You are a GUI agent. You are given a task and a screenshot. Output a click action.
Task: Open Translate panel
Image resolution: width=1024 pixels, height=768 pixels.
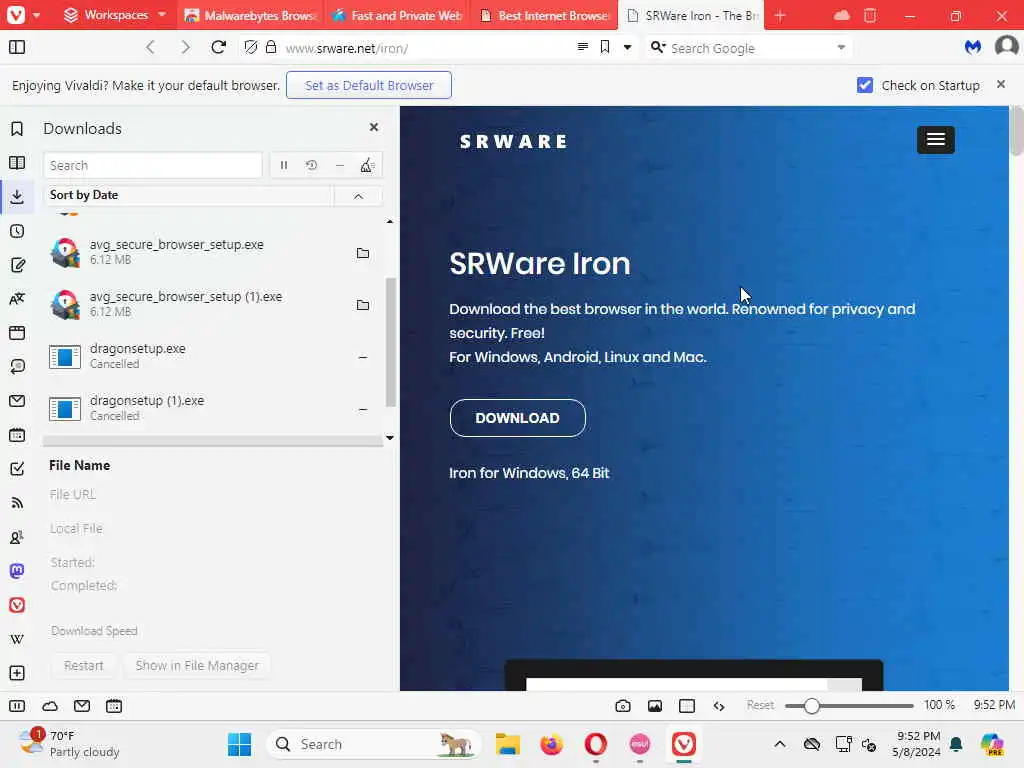click(17, 298)
